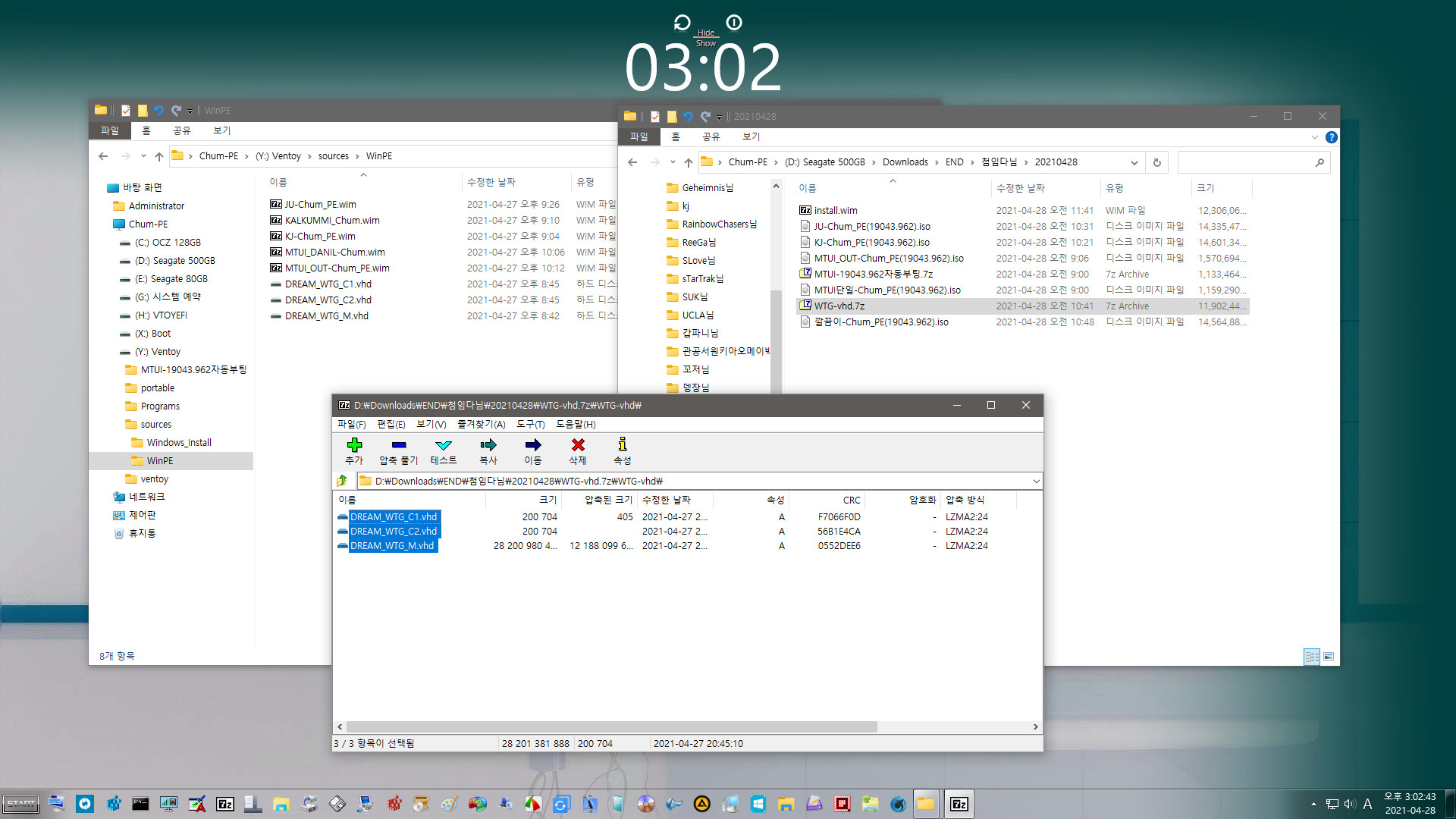Click the Help icon in the 20210428 window

coord(1332,137)
